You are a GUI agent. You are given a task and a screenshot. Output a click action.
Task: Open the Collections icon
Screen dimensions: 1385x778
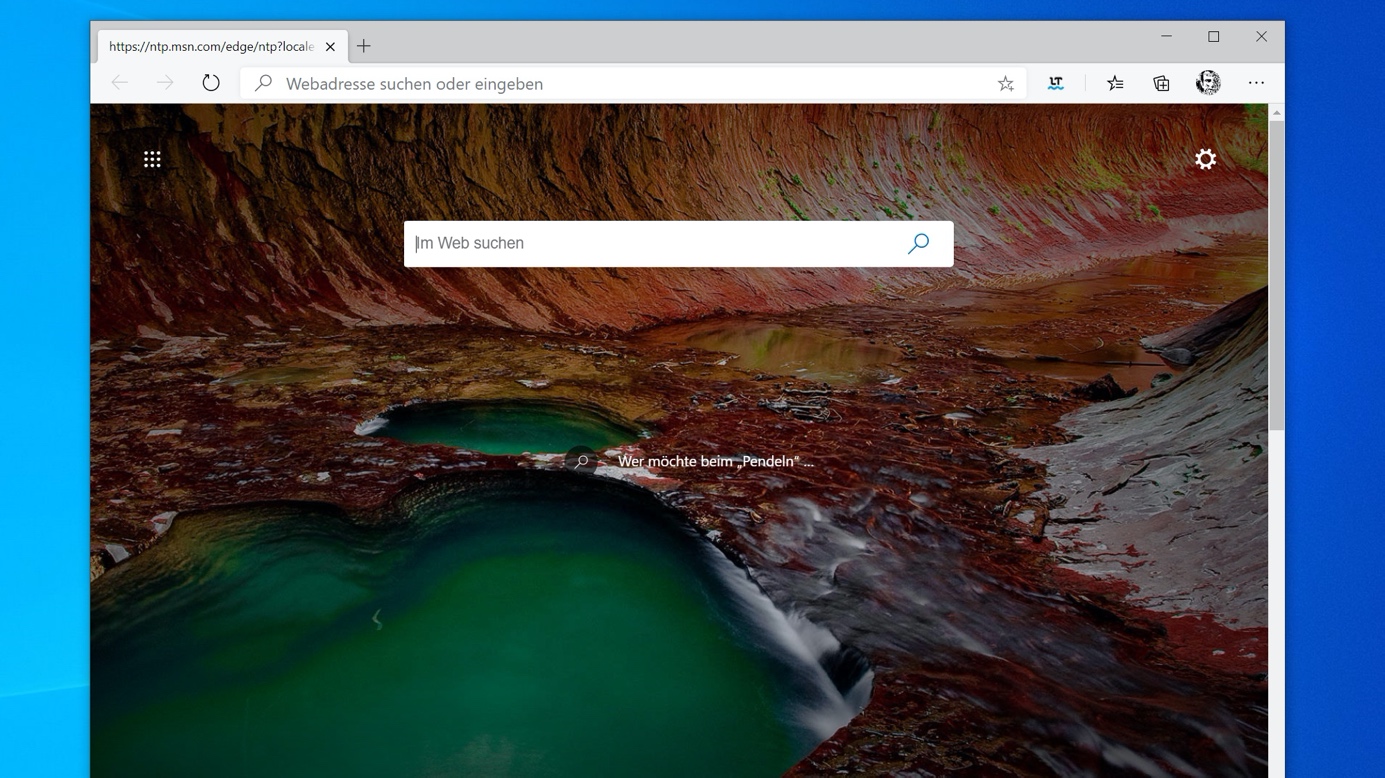tap(1161, 84)
